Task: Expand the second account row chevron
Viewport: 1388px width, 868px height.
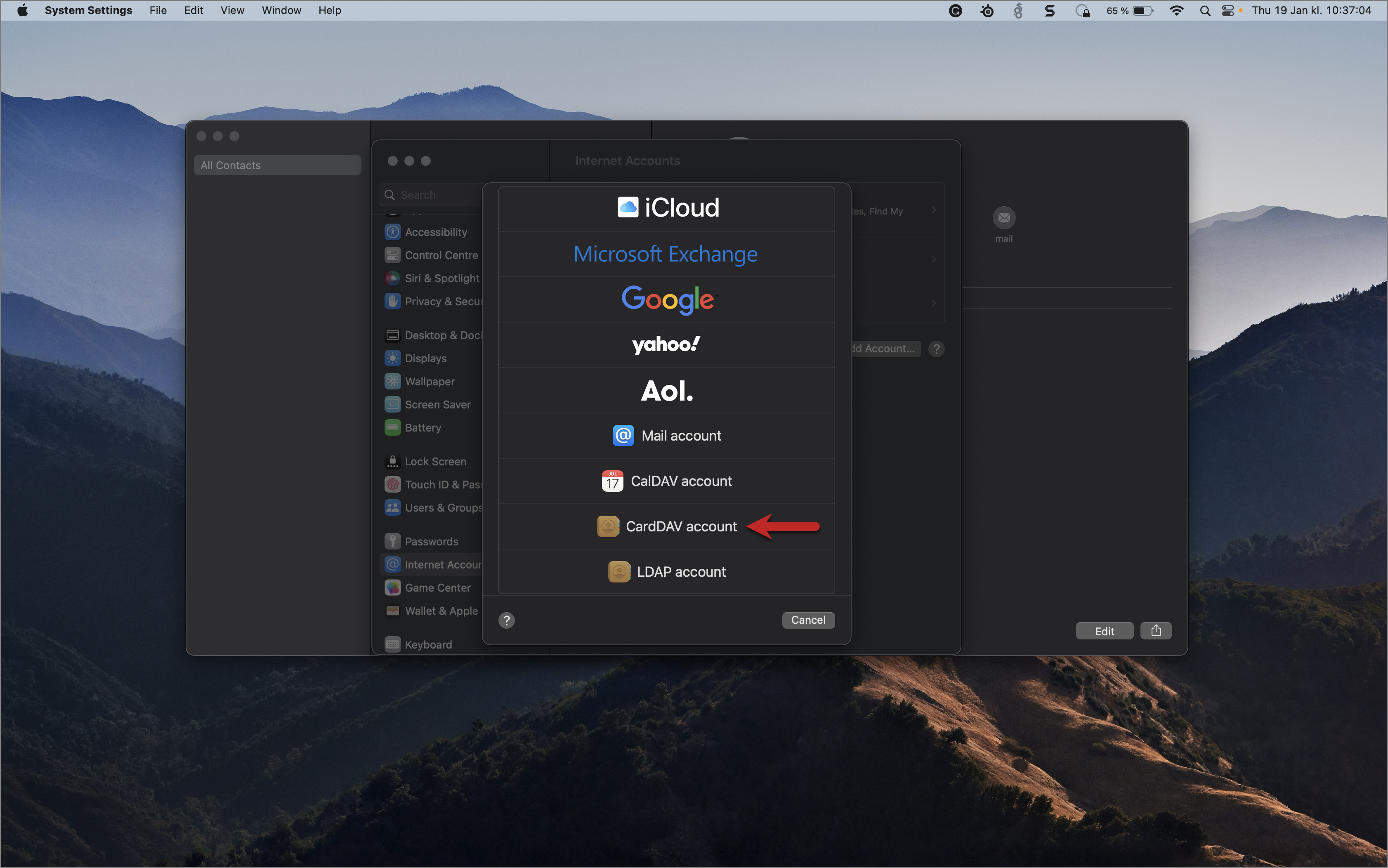Action: point(933,259)
